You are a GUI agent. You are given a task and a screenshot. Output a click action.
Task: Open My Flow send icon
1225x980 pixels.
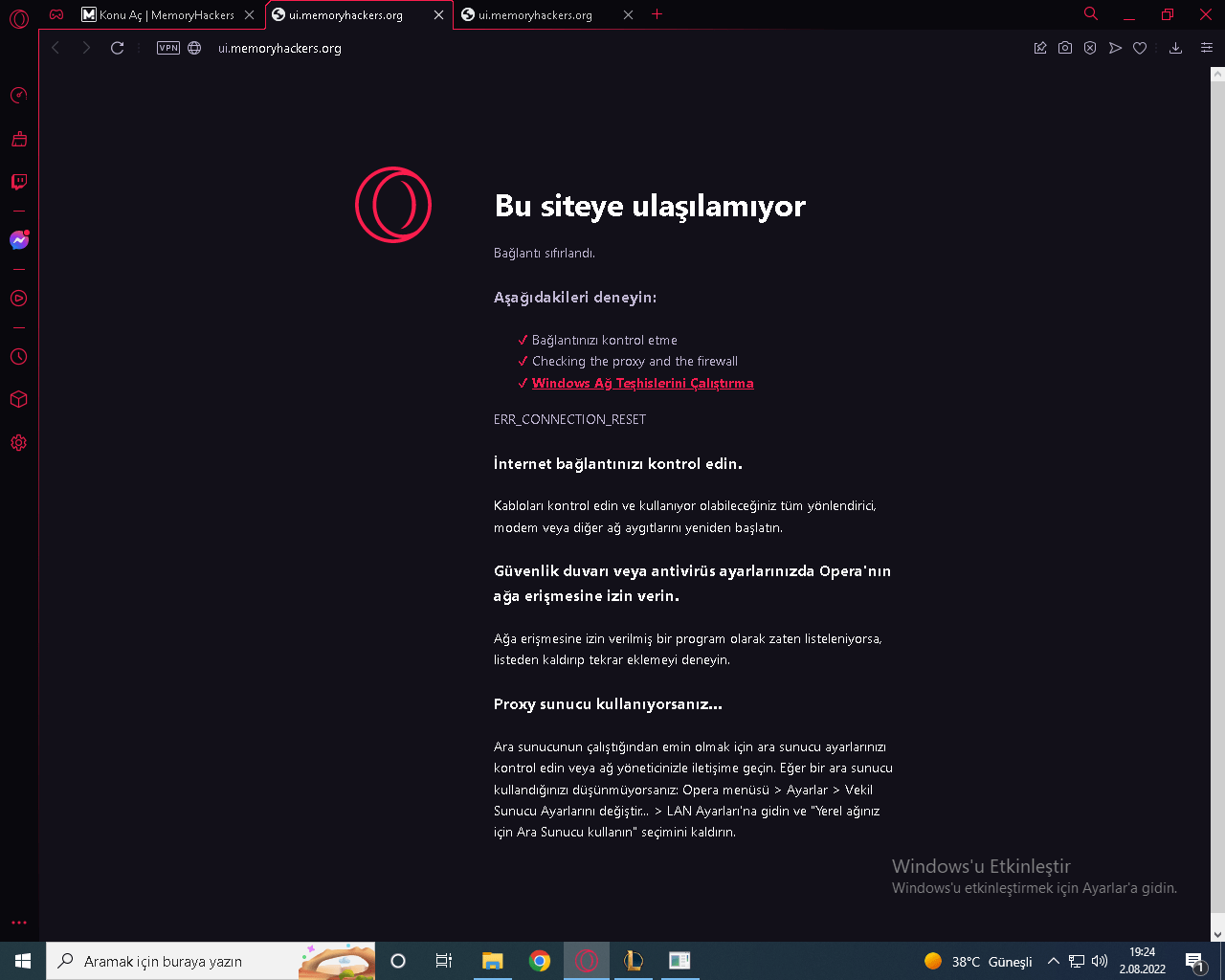(1115, 48)
